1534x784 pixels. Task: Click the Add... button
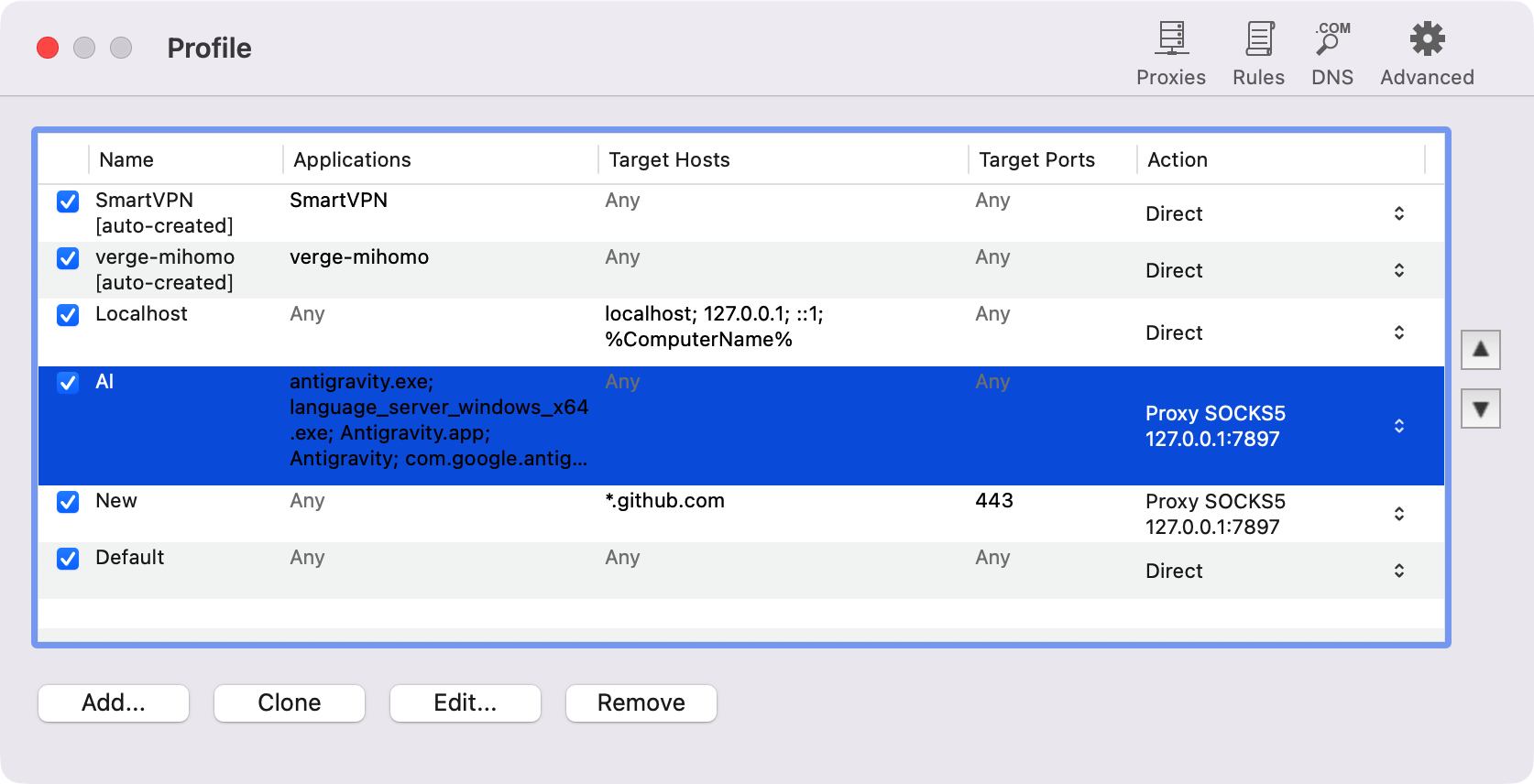[x=114, y=703]
